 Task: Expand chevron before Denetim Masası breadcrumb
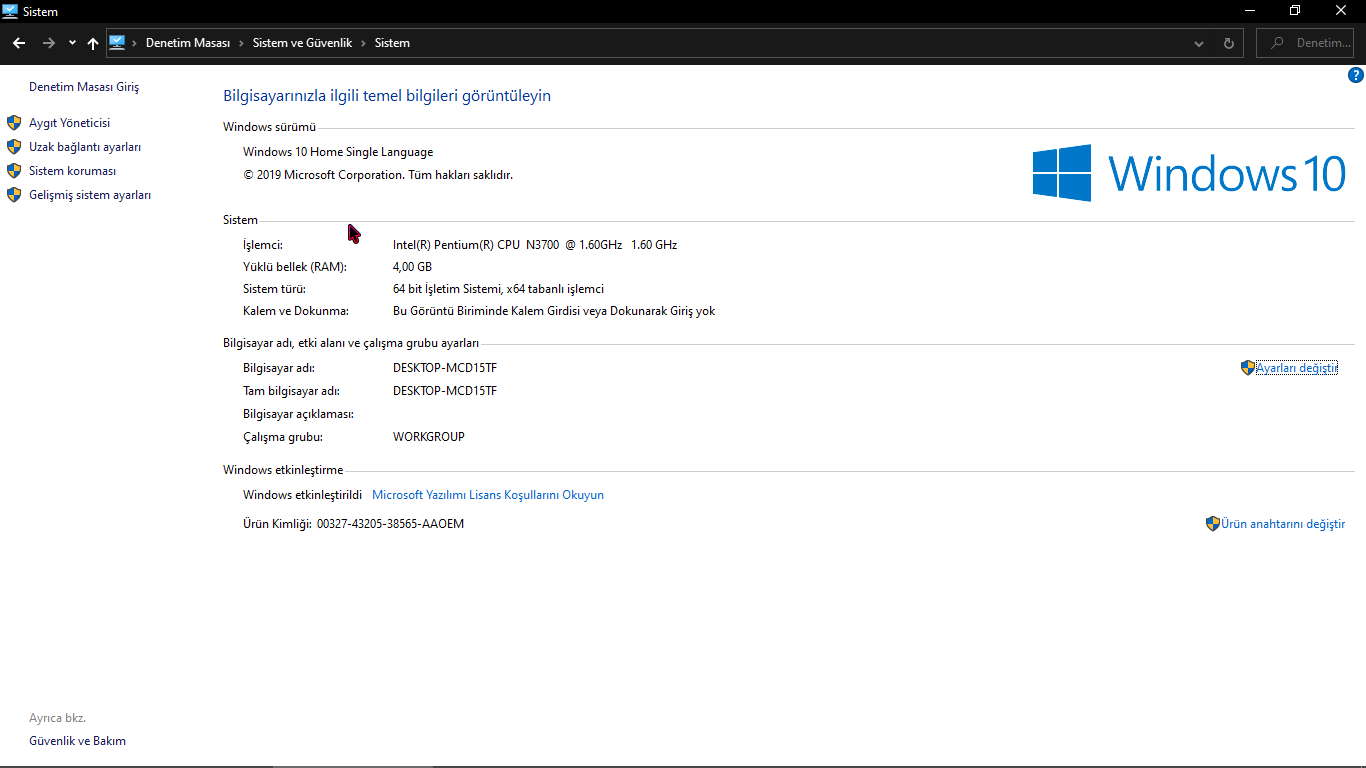click(x=135, y=43)
